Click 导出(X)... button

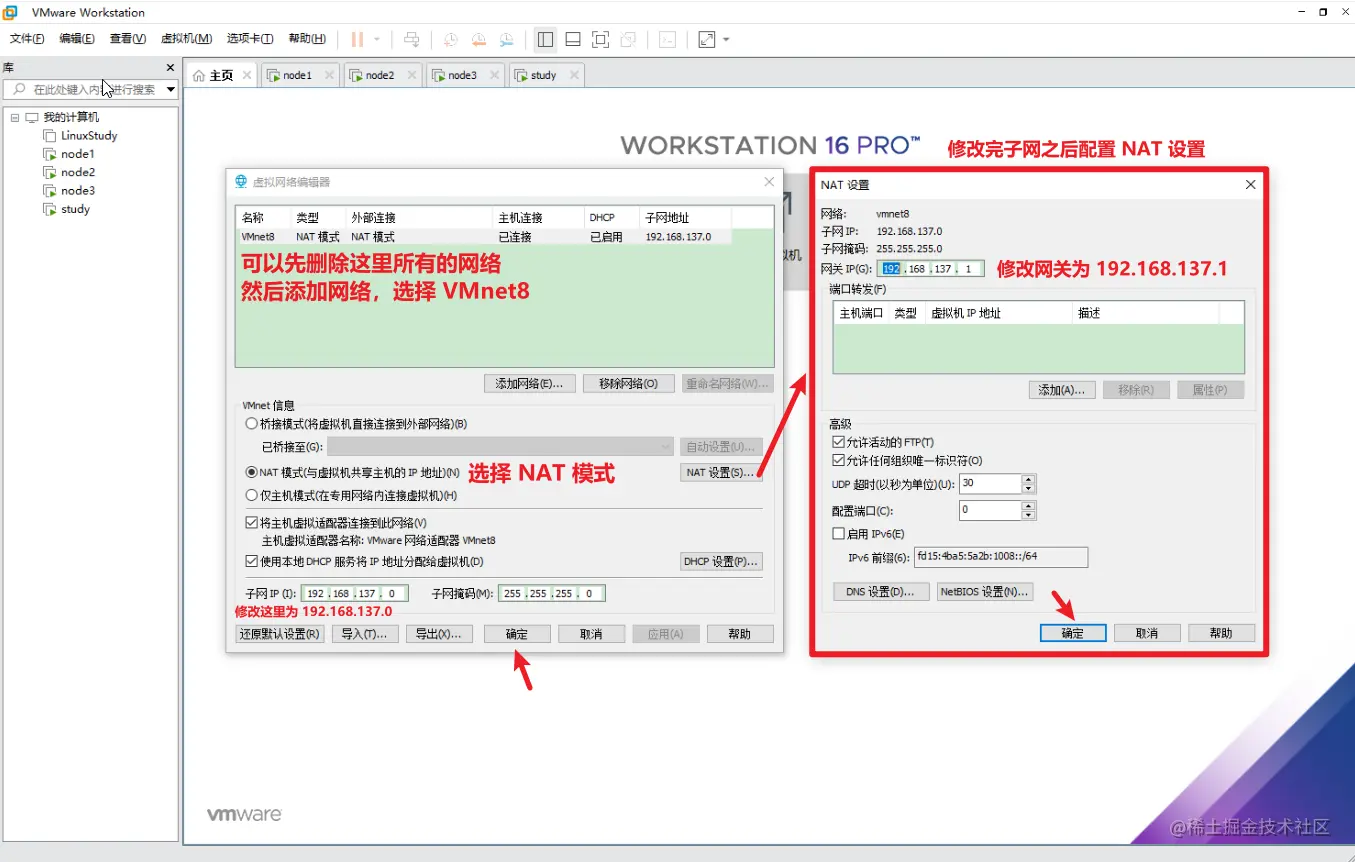439,634
